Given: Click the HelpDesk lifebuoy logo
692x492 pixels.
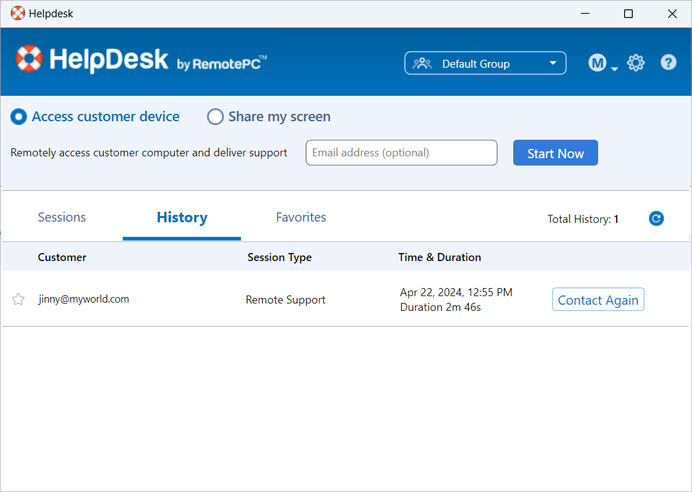Looking at the screenshot, I should pyautogui.click(x=29, y=58).
